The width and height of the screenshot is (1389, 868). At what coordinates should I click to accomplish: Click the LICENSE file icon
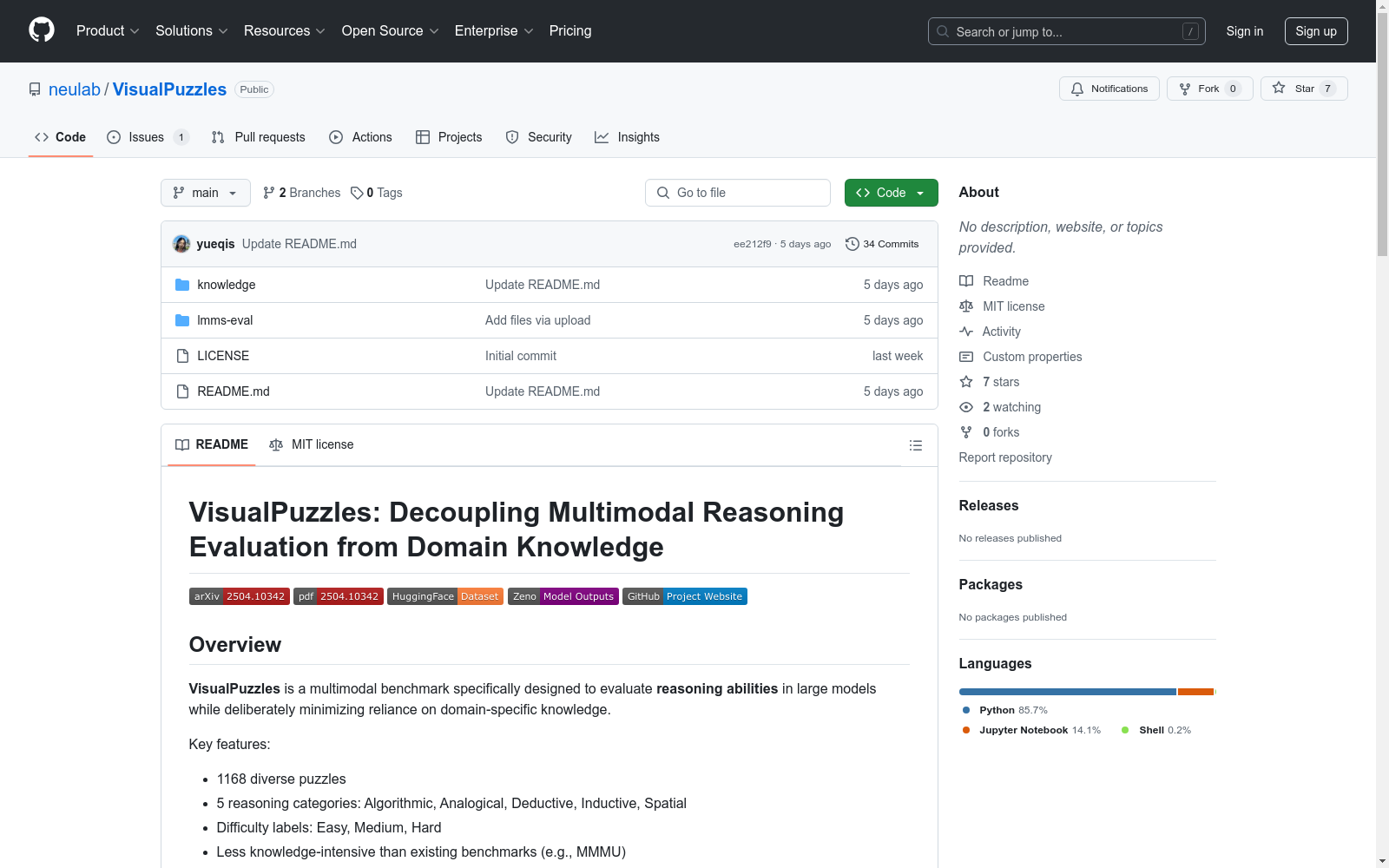182,356
